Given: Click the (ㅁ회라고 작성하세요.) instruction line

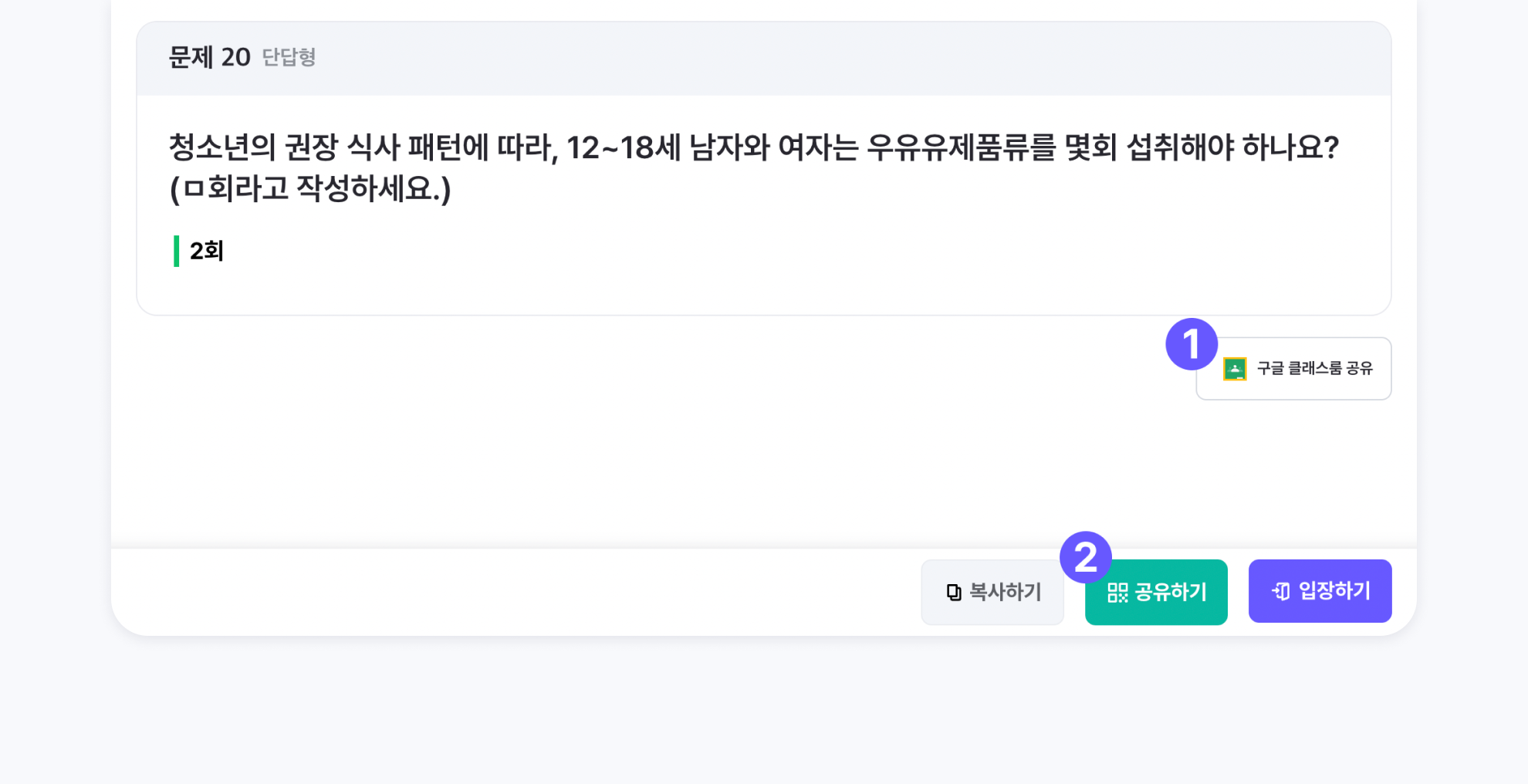Looking at the screenshot, I should (310, 188).
